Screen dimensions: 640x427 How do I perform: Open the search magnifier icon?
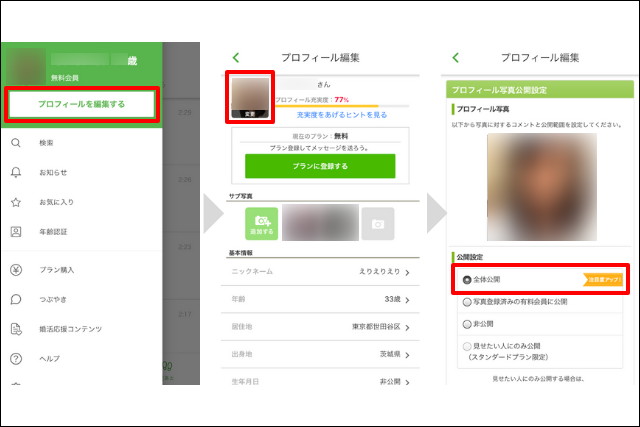tap(16, 143)
